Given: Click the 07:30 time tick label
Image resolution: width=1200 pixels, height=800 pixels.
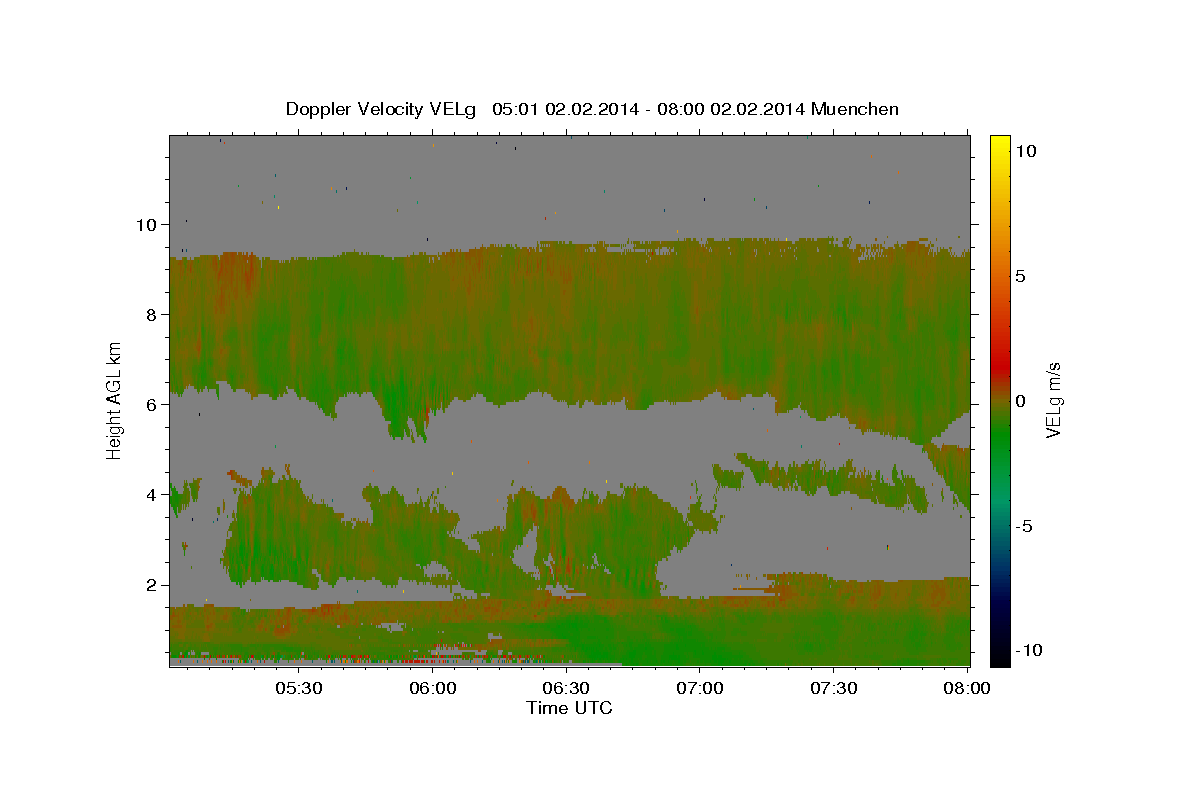Looking at the screenshot, I should (x=833, y=688).
